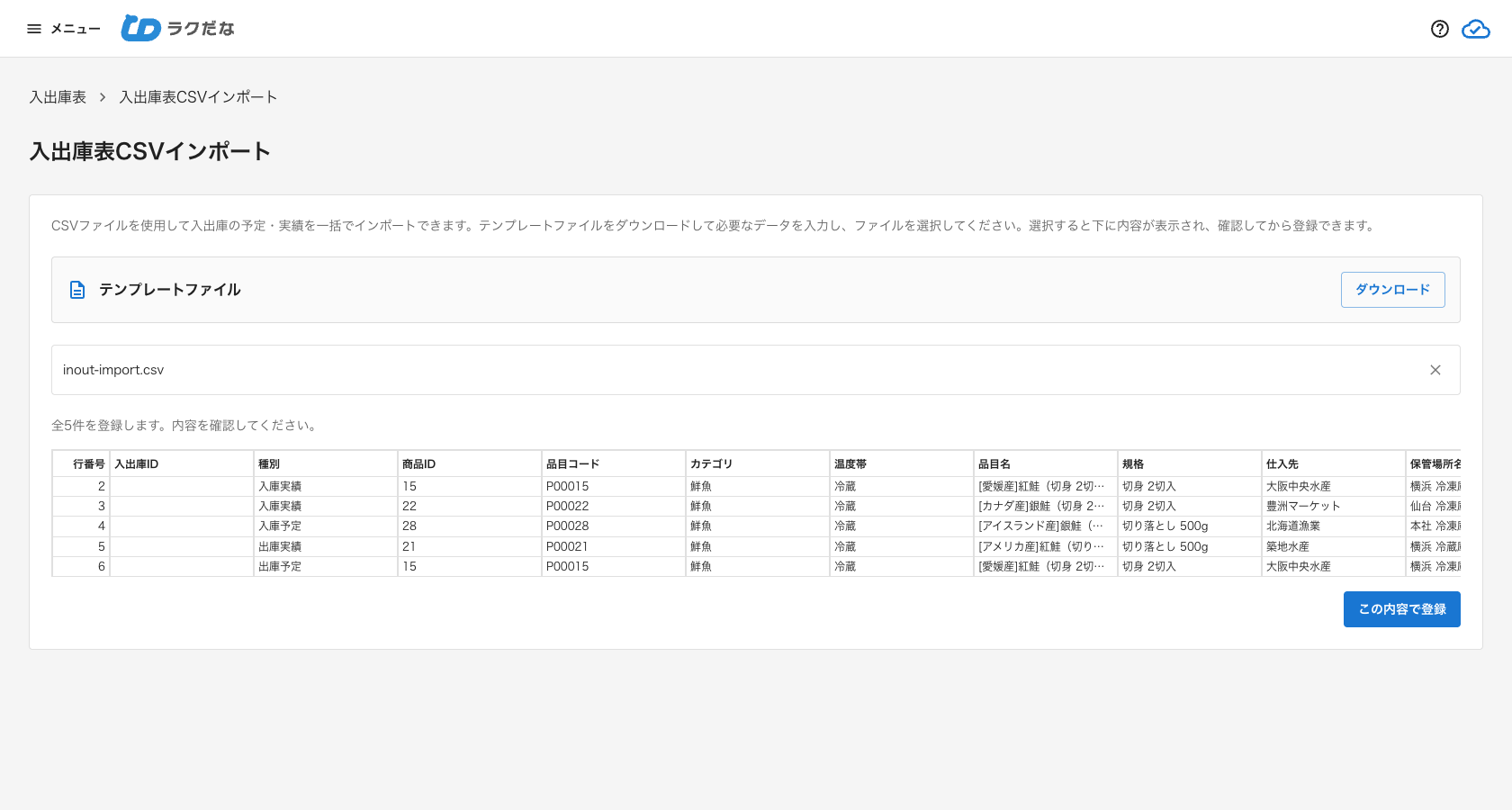This screenshot has width=1512, height=810.
Task: Click the 仕入先 column header
Action: click(1334, 464)
